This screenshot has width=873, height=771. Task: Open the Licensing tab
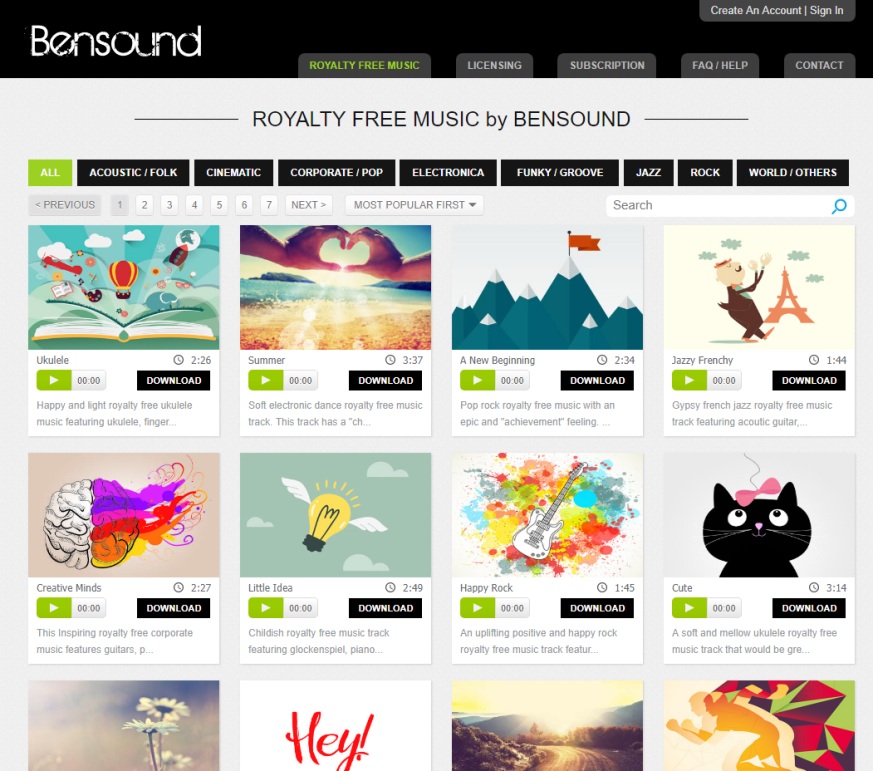tap(494, 66)
